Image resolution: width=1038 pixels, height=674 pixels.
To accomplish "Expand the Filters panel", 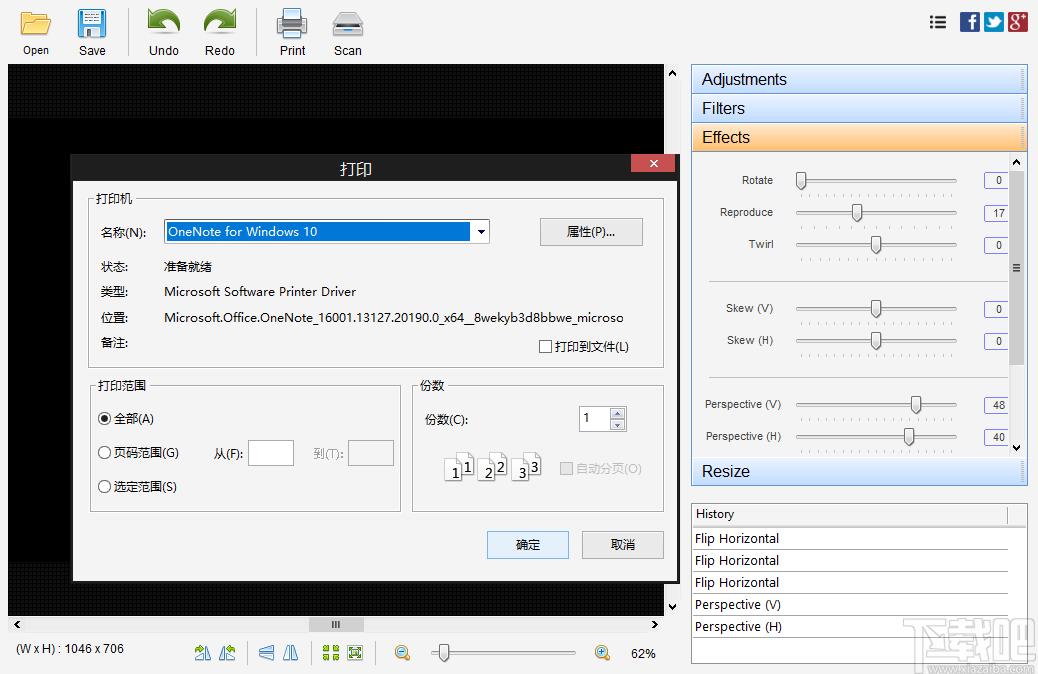I will (859, 109).
